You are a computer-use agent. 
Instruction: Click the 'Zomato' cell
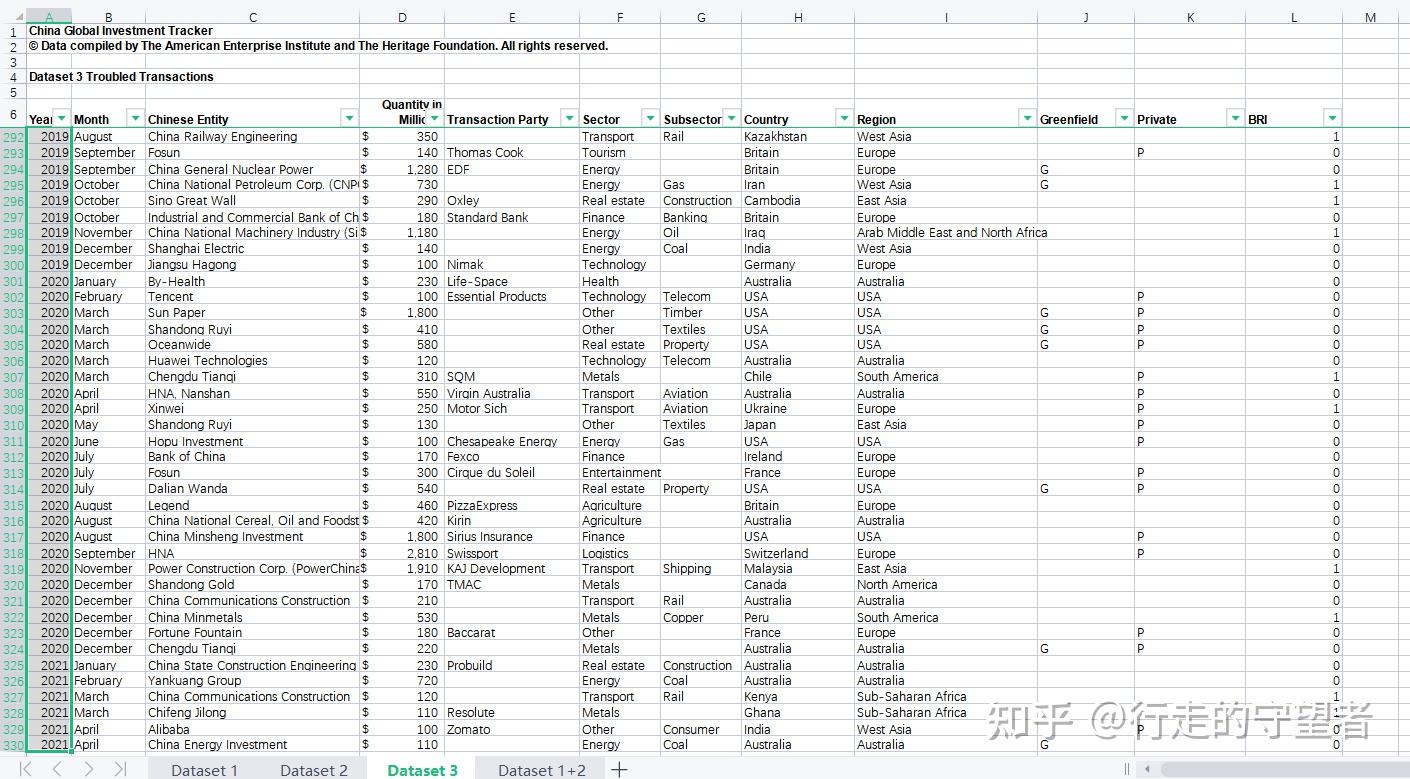[x=512, y=729]
